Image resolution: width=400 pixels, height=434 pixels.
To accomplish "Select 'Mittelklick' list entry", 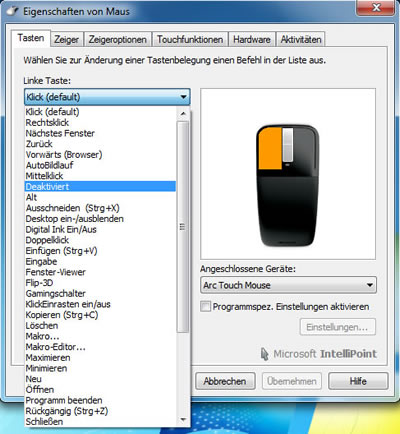I will click(100, 176).
